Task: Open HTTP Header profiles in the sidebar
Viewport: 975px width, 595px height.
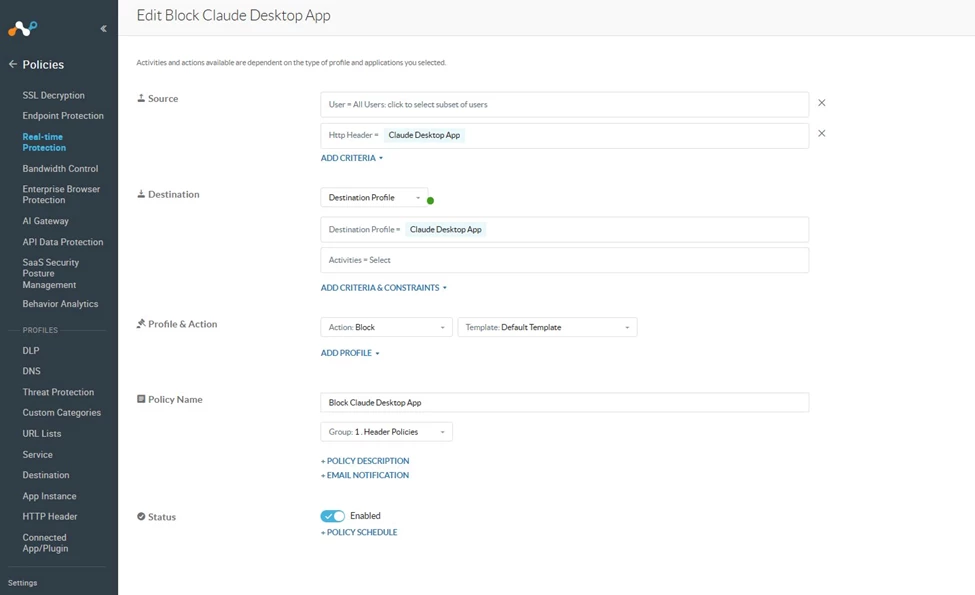Action: (x=50, y=517)
